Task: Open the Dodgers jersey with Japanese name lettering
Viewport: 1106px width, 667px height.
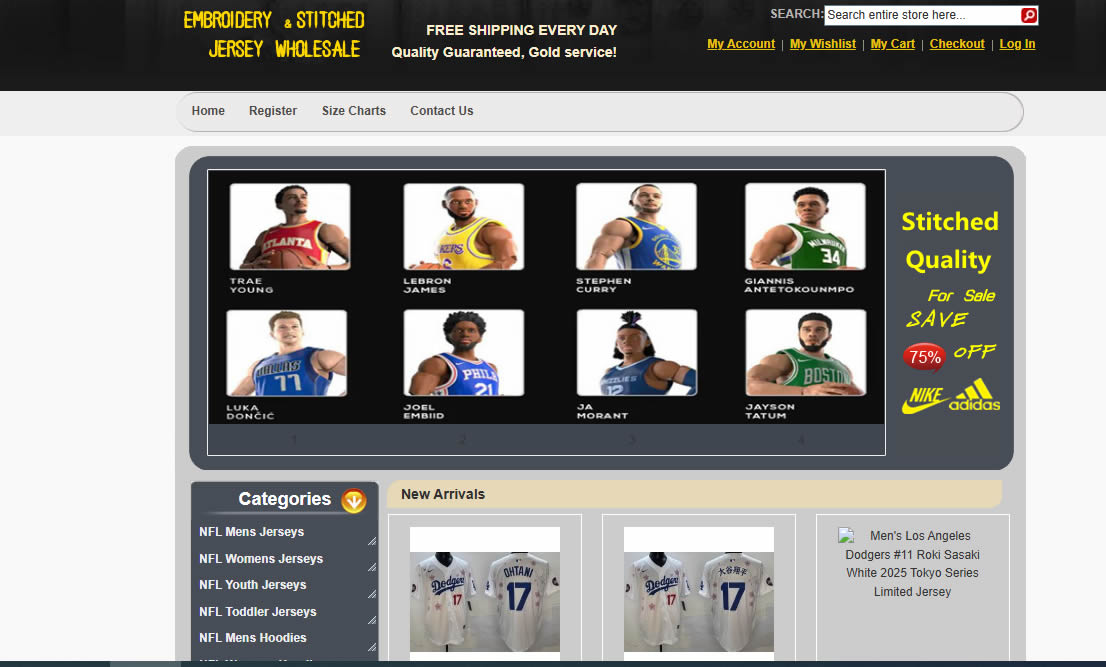Action: (x=698, y=592)
